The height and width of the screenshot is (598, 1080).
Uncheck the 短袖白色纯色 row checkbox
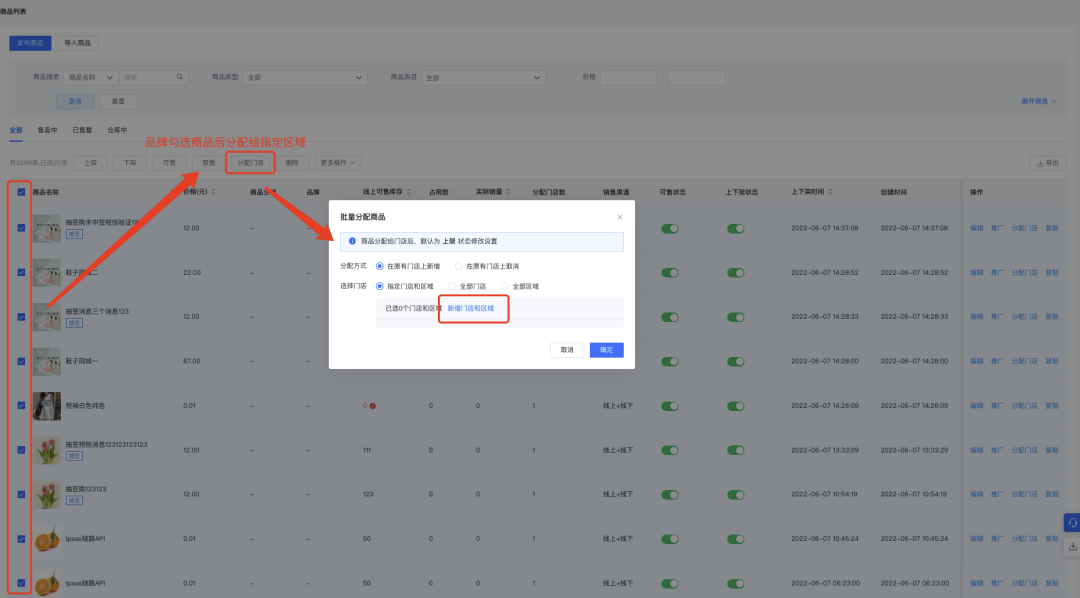pyautogui.click(x=21, y=406)
